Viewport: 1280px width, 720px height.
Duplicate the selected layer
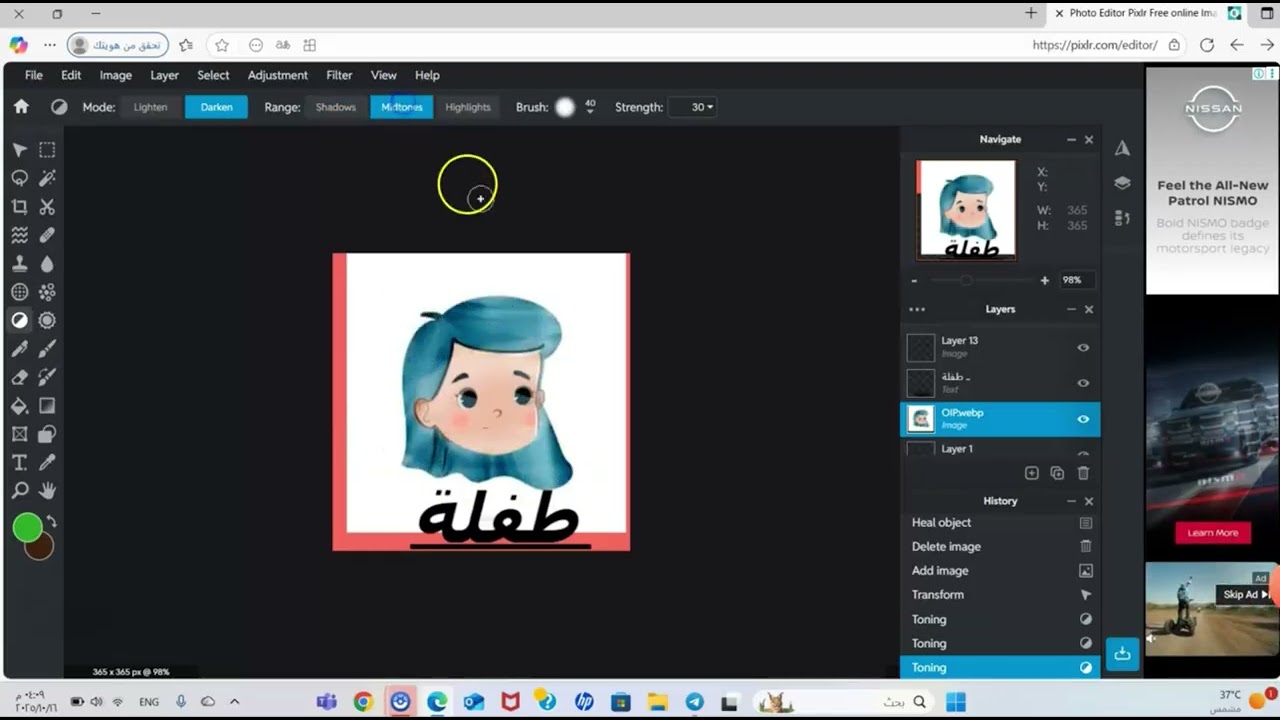(1057, 473)
